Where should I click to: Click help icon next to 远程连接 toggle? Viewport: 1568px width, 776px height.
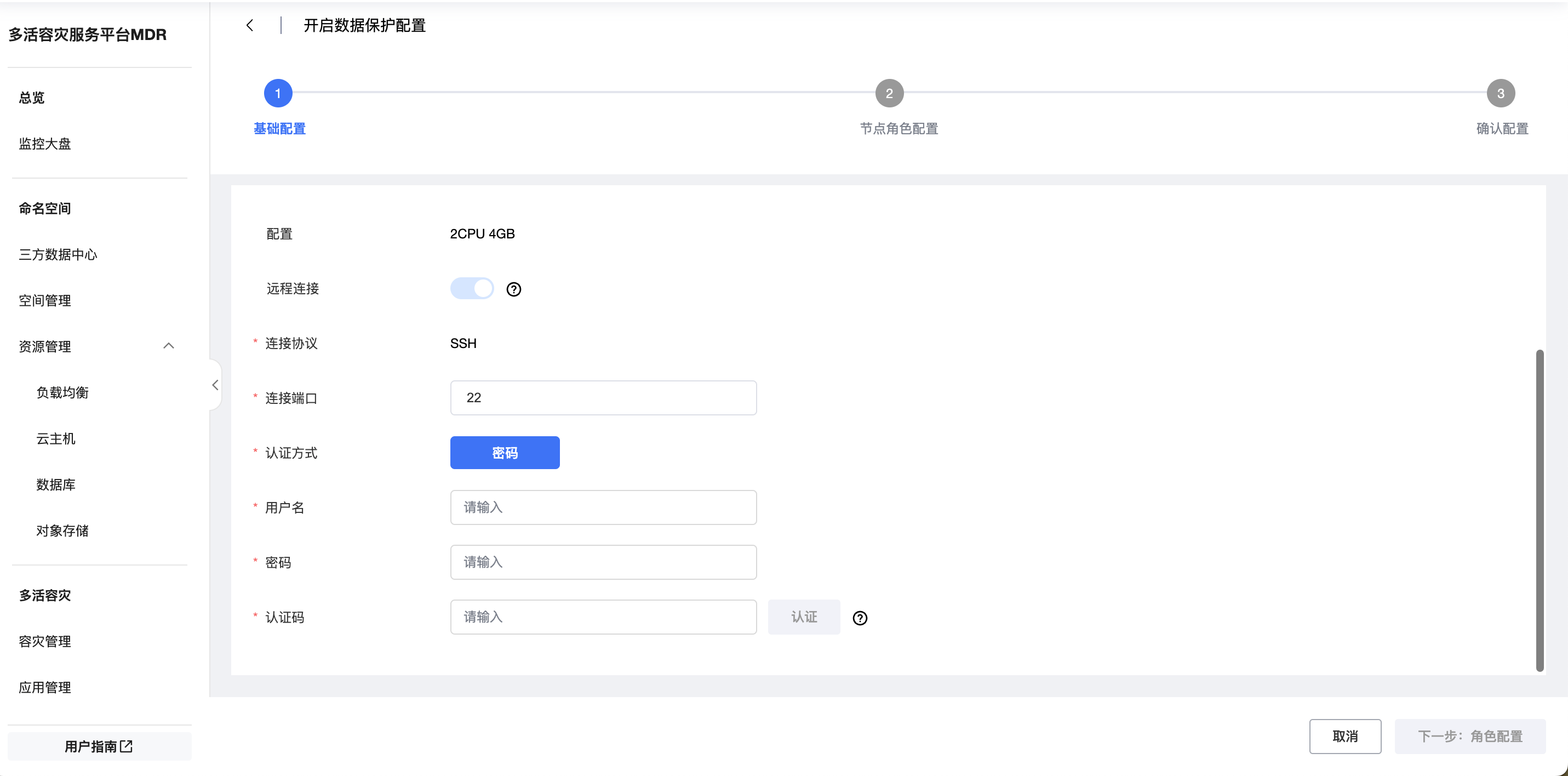click(x=514, y=289)
